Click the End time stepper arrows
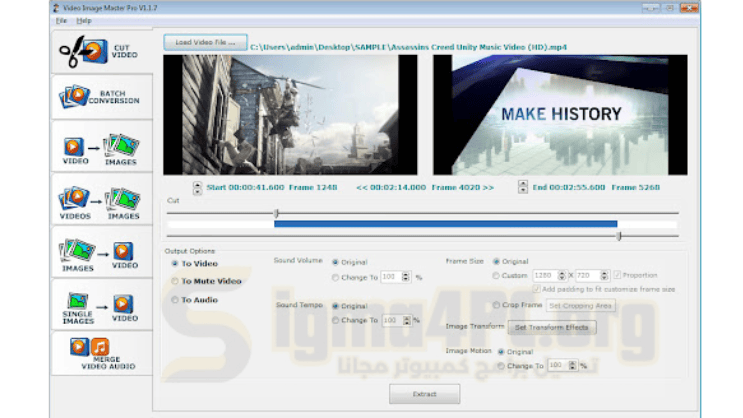This screenshot has width=743, height=418. pyautogui.click(x=522, y=187)
